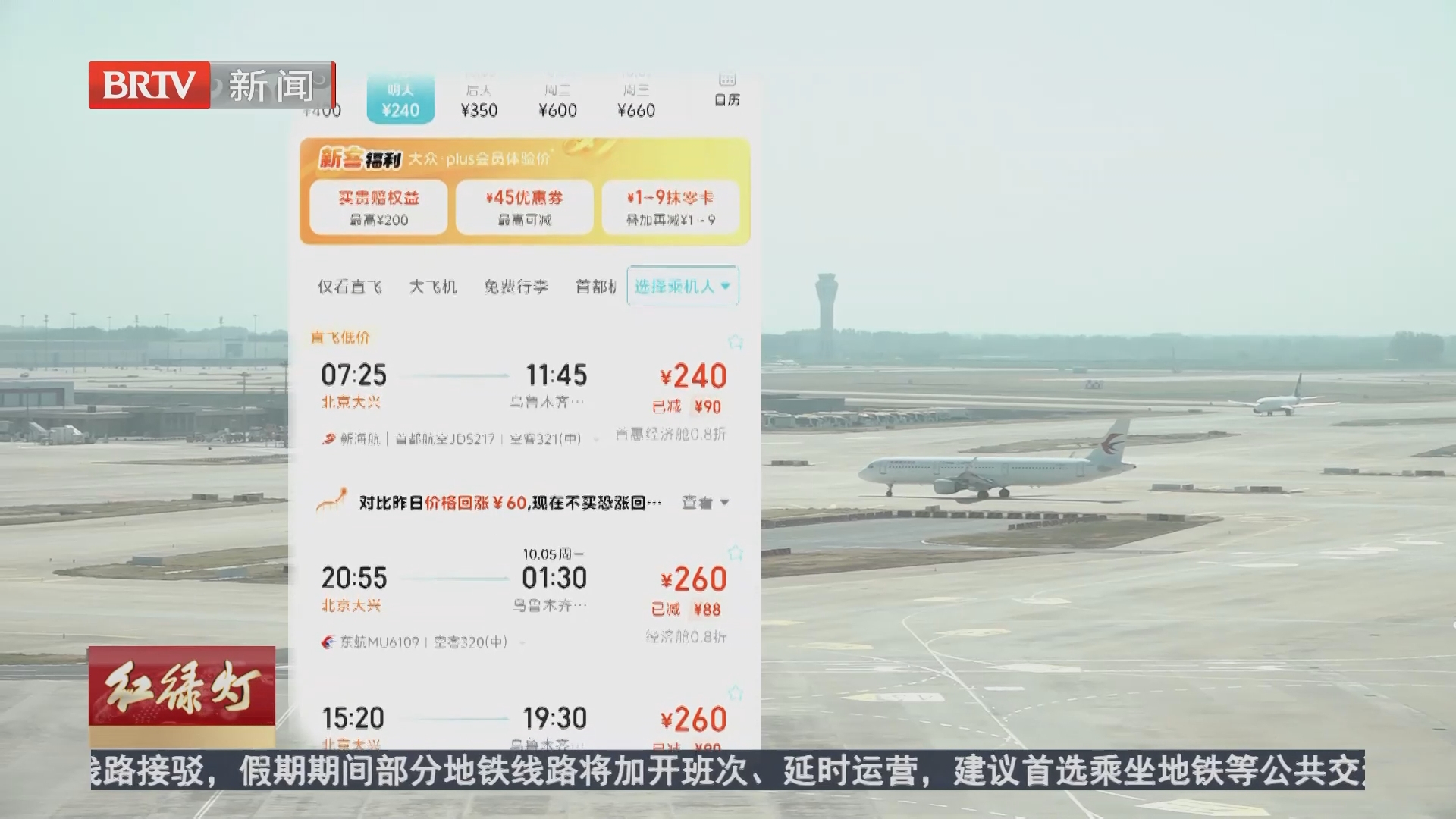This screenshot has height=819, width=1456.
Task: Favorite the 15:20 flight with the star
Action: coord(735,693)
